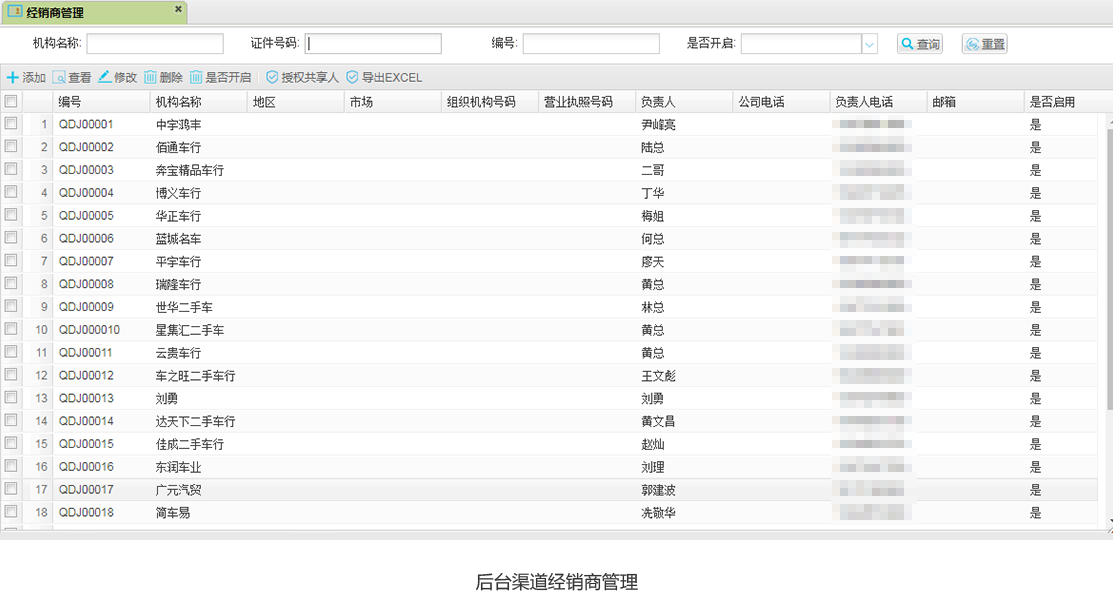Expand the 是否开启 dropdown arrow
Screen dimensions: 1113x591
point(869,44)
